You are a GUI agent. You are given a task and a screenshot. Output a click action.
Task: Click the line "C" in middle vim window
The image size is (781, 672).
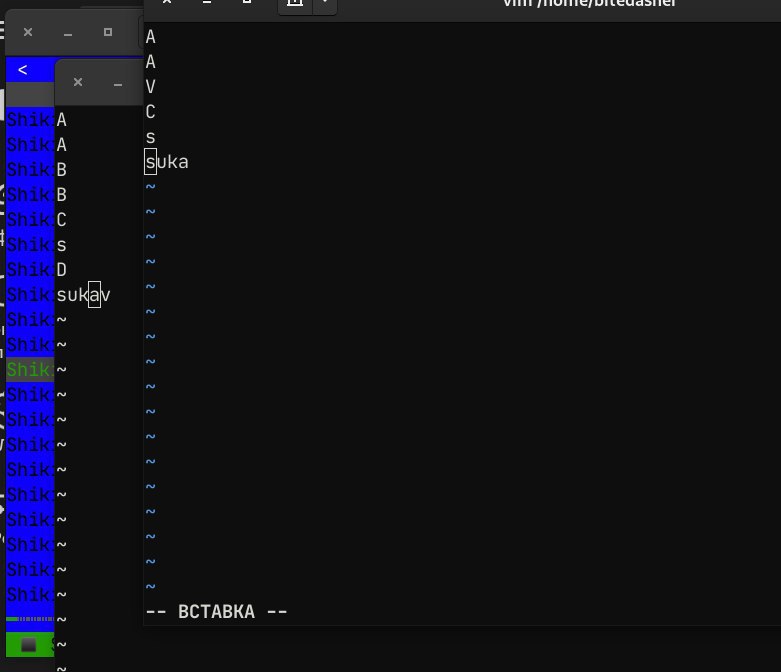pos(61,220)
